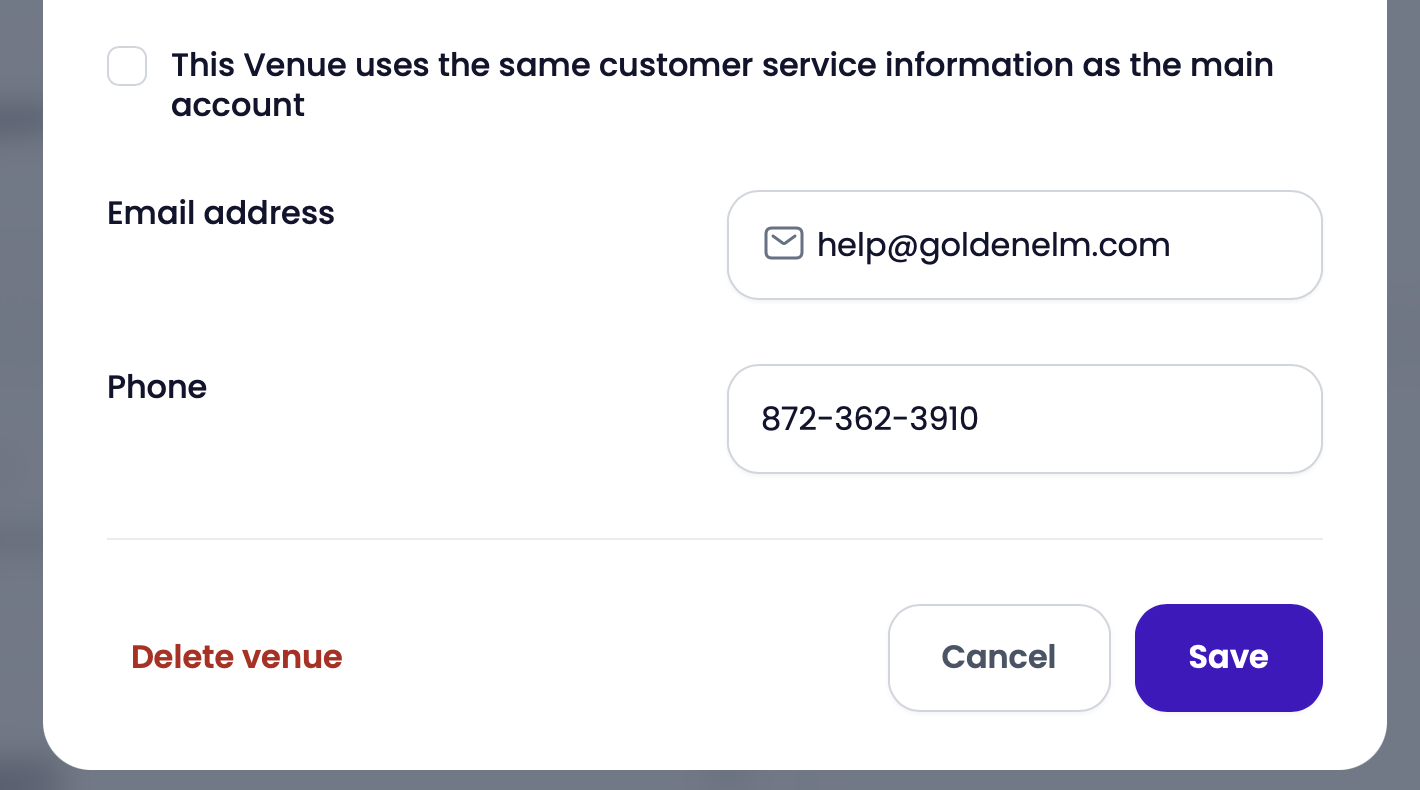Screen dimensions: 1420x790
Task: Click the Email address field label
Action: click(221, 213)
